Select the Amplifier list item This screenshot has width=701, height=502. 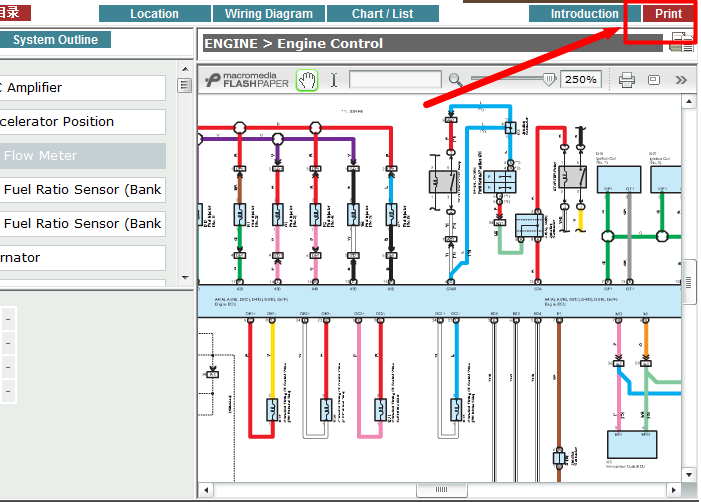(x=83, y=88)
